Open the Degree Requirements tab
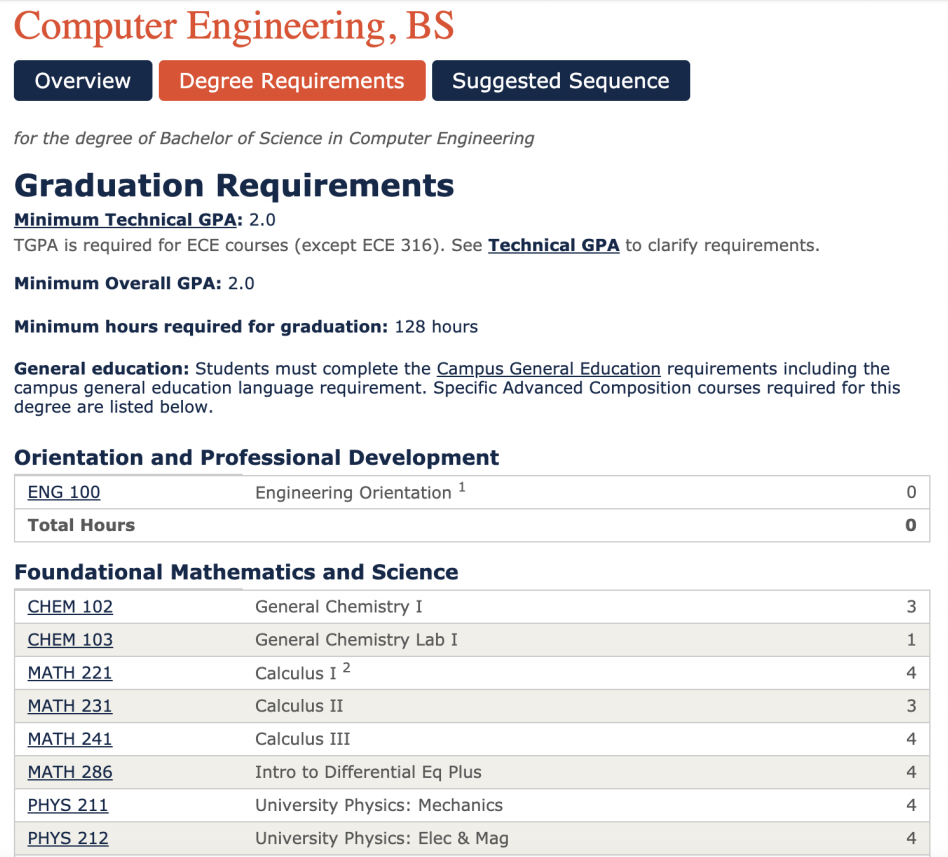Viewport: 948px width, 857px height. (291, 81)
